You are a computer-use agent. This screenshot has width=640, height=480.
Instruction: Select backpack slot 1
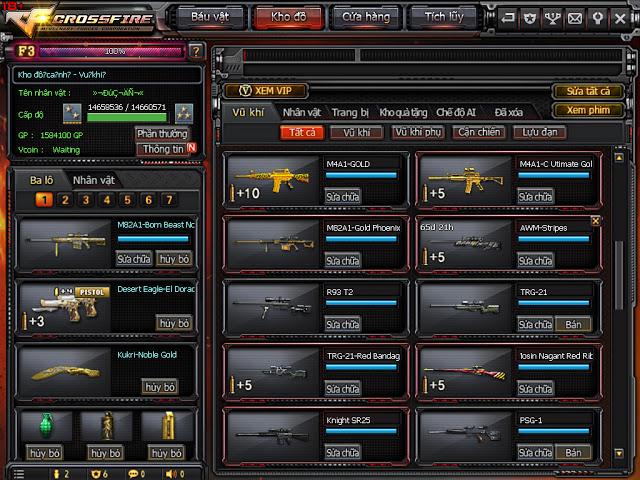(x=44, y=200)
